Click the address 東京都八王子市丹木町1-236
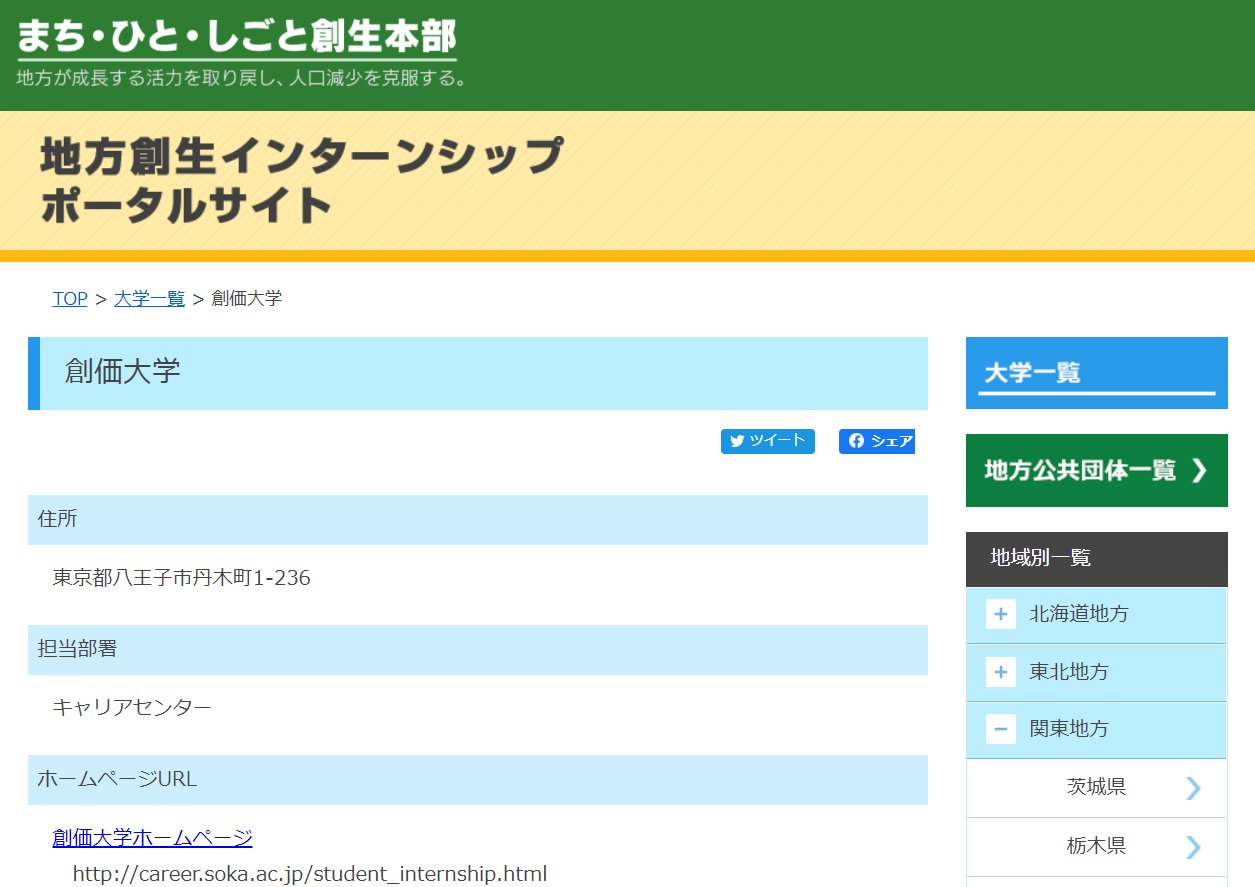Viewport: 1255px width, 887px height. (x=181, y=578)
